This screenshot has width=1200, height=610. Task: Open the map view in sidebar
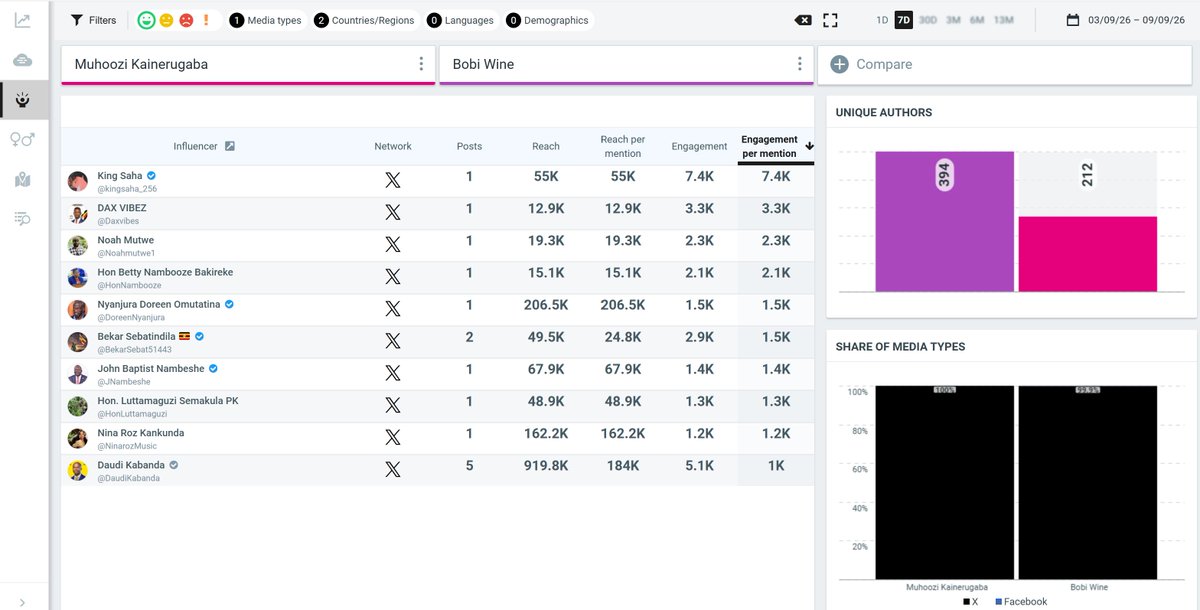point(22,180)
